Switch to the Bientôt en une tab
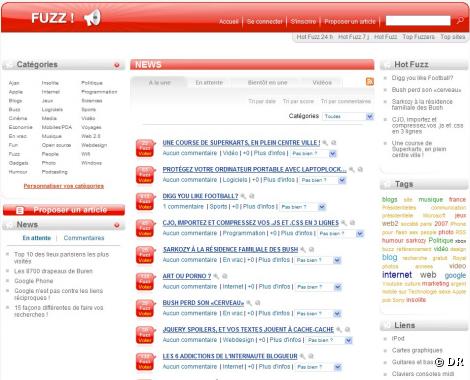470x380 pixels. [x=267, y=83]
